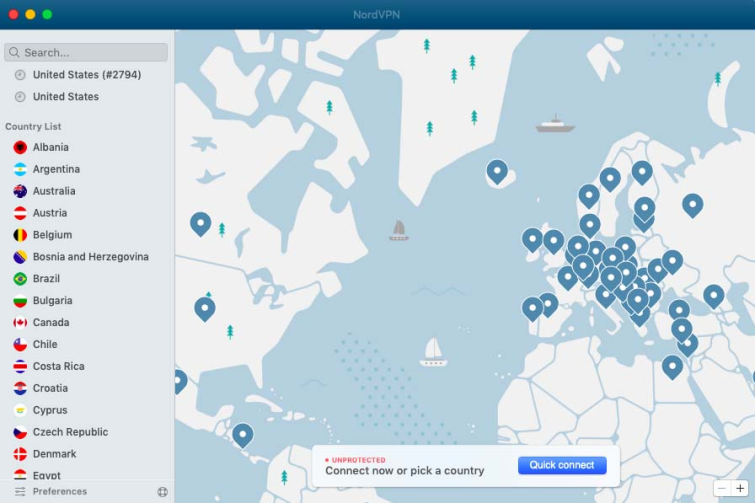Click the Cyprus flag icon
This screenshot has height=503, width=755.
click(20, 410)
